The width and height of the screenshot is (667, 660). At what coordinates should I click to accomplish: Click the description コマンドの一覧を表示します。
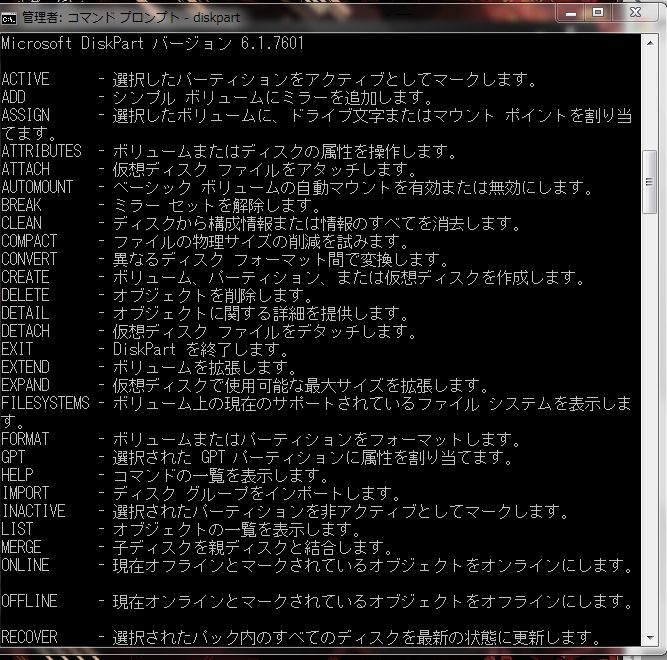(220, 475)
